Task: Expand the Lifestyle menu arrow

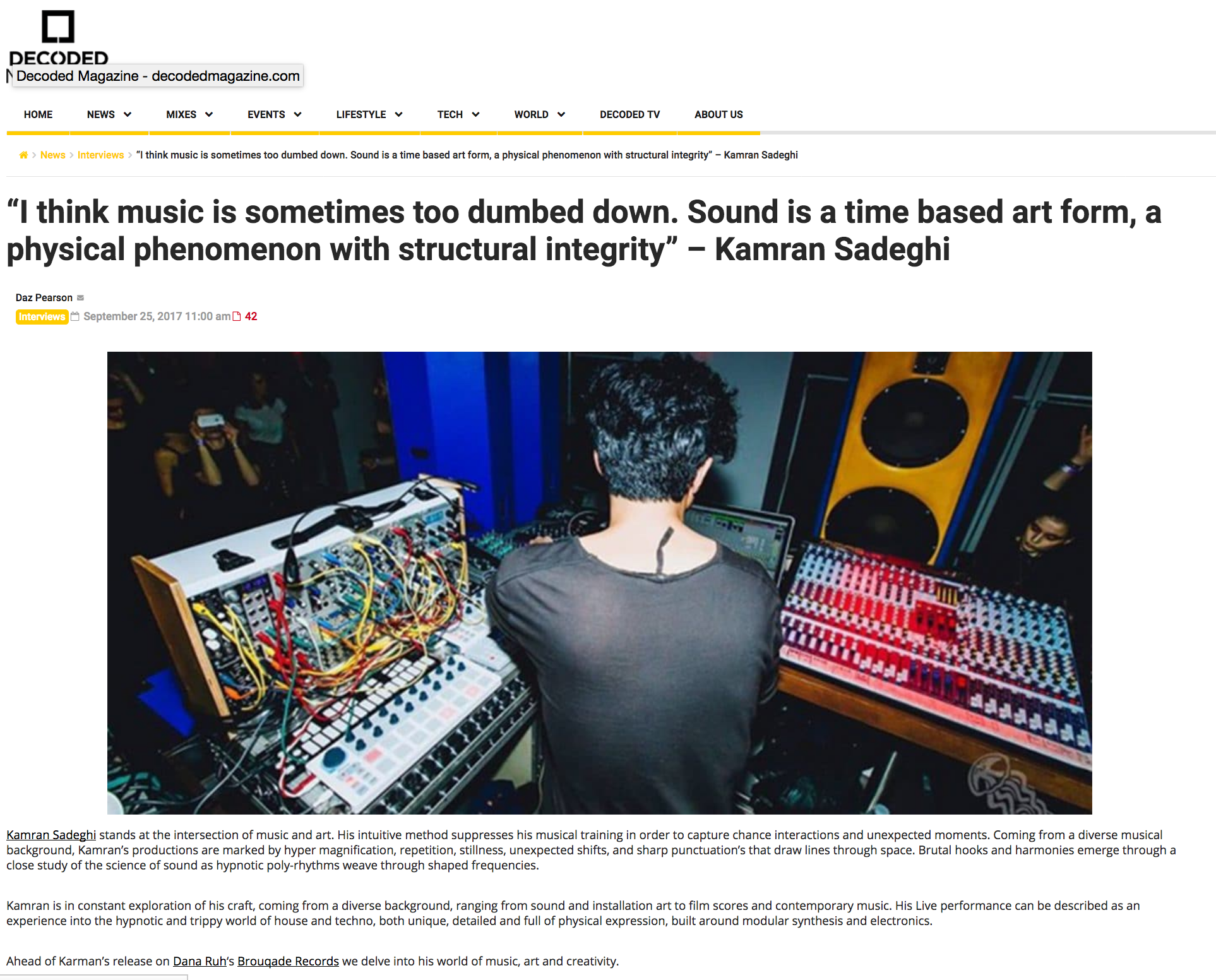Action: pos(399,115)
